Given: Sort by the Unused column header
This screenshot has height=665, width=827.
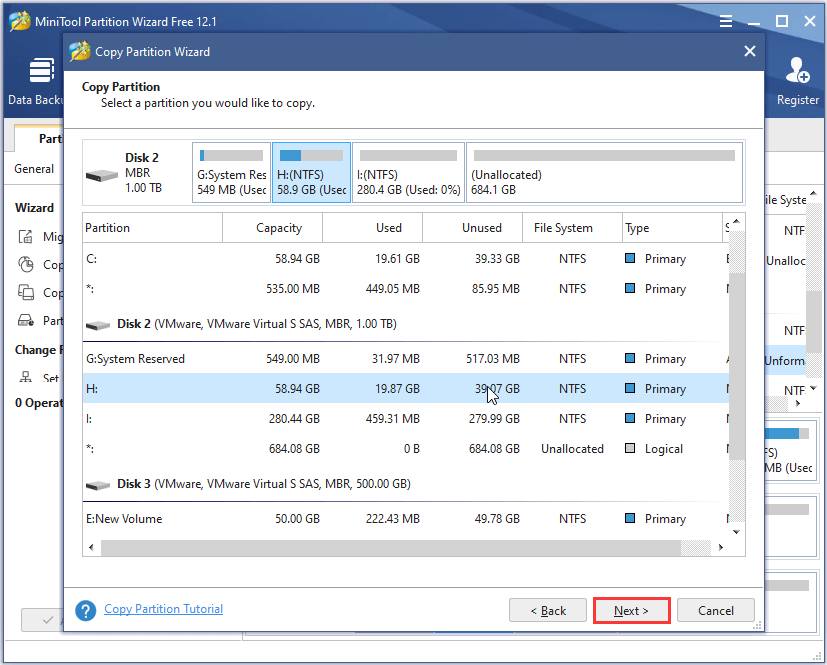Looking at the screenshot, I should point(473,228).
